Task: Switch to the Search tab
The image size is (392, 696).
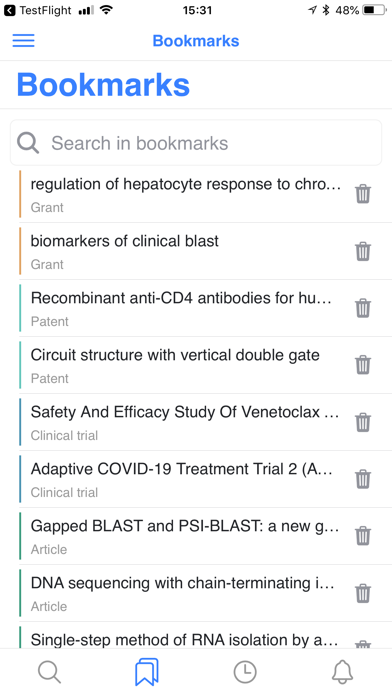Action: click(49, 672)
